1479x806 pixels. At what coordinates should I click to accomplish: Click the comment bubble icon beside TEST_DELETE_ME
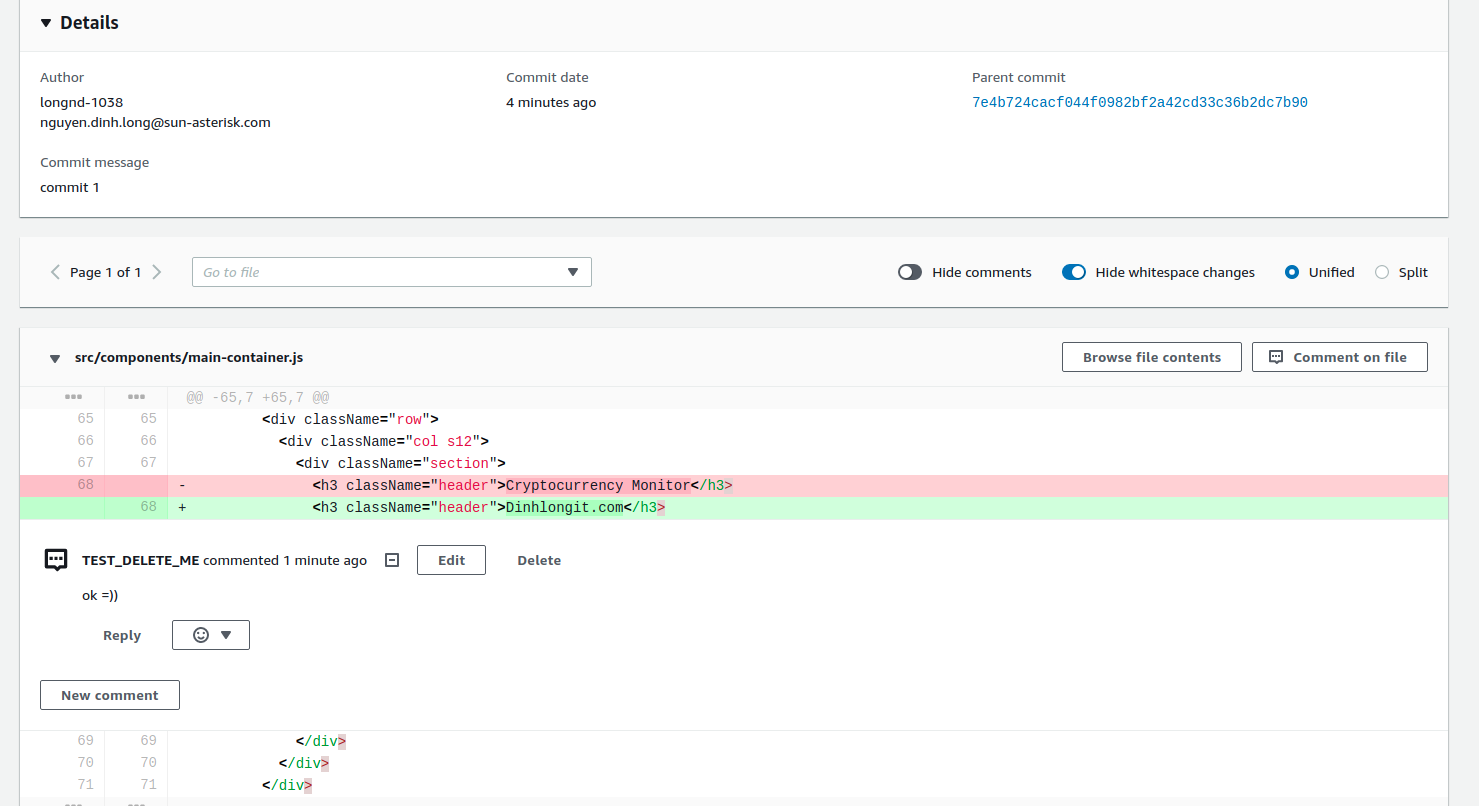56,560
